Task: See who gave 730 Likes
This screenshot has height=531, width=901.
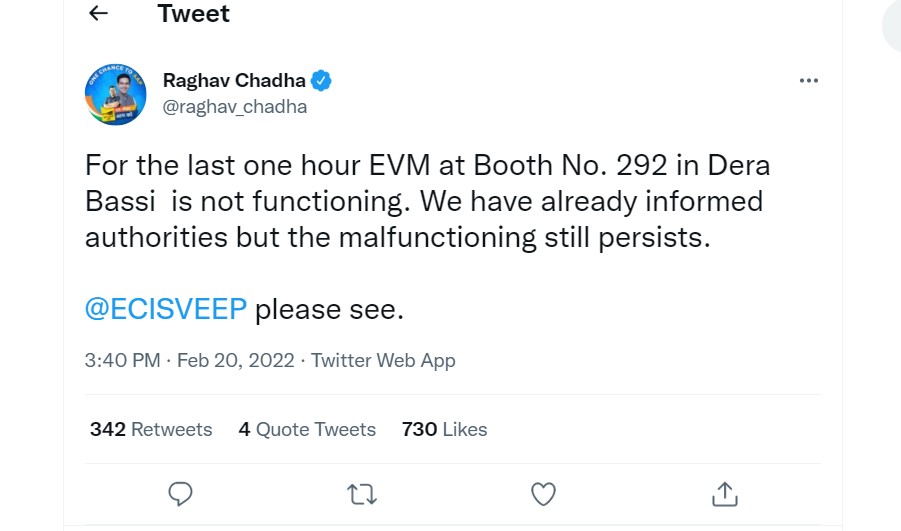Action: pyautogui.click(x=444, y=429)
